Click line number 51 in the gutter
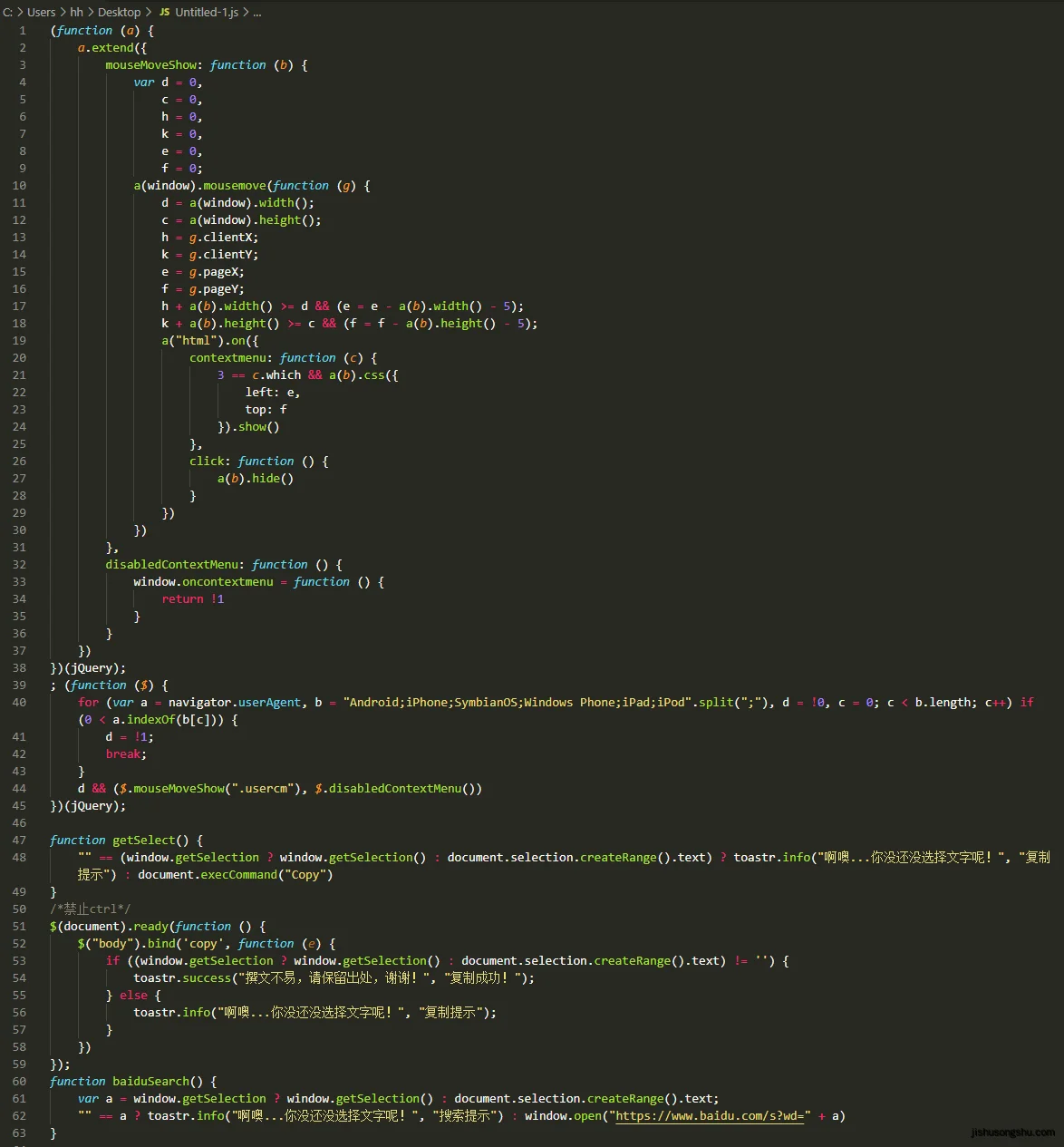The image size is (1064, 1147). point(19,926)
